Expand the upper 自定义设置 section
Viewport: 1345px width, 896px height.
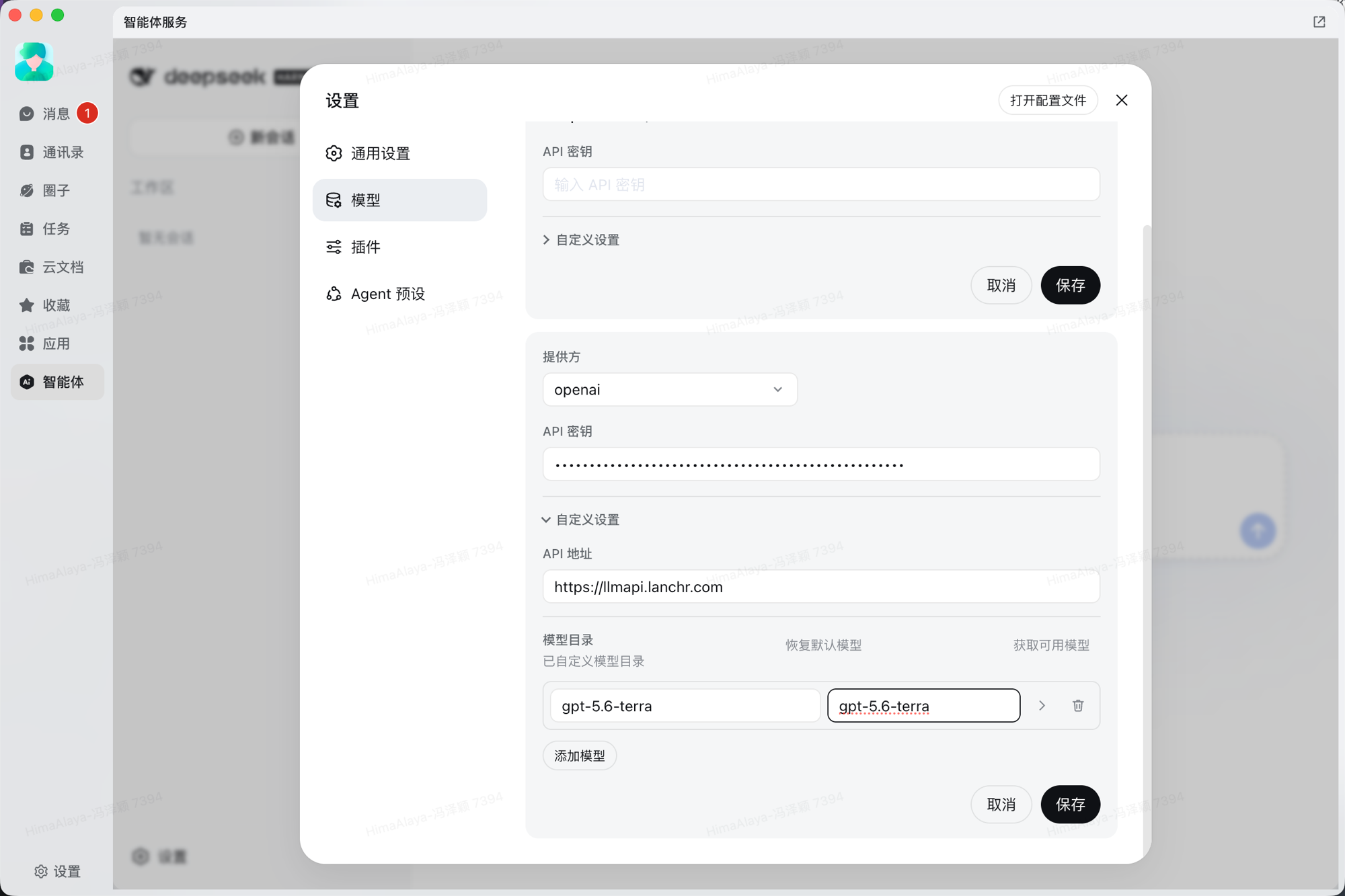(581, 240)
